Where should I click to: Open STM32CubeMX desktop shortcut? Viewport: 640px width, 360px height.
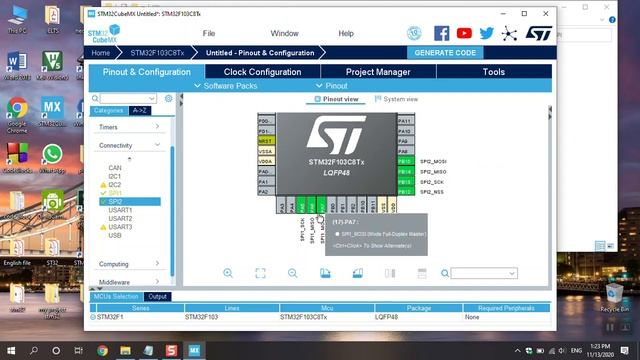52,111
